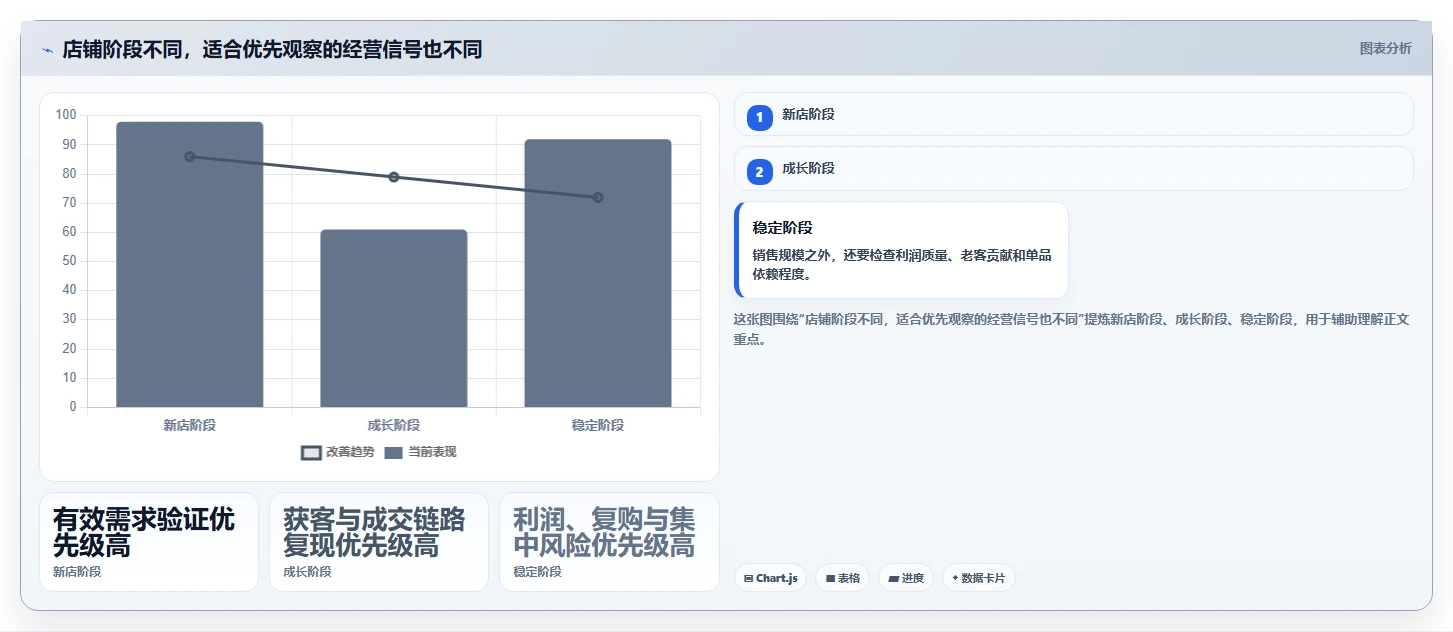
Task: Click trend line point above 新店阶段
Action: point(189,156)
